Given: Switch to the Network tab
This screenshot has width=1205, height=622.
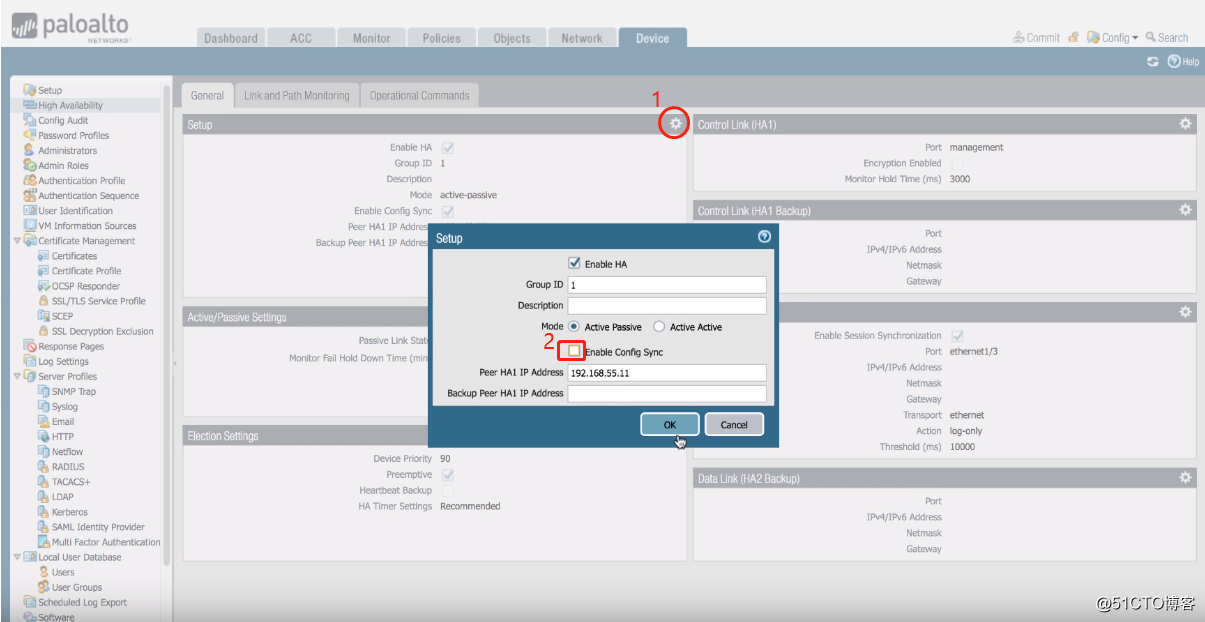Looking at the screenshot, I should (x=582, y=38).
